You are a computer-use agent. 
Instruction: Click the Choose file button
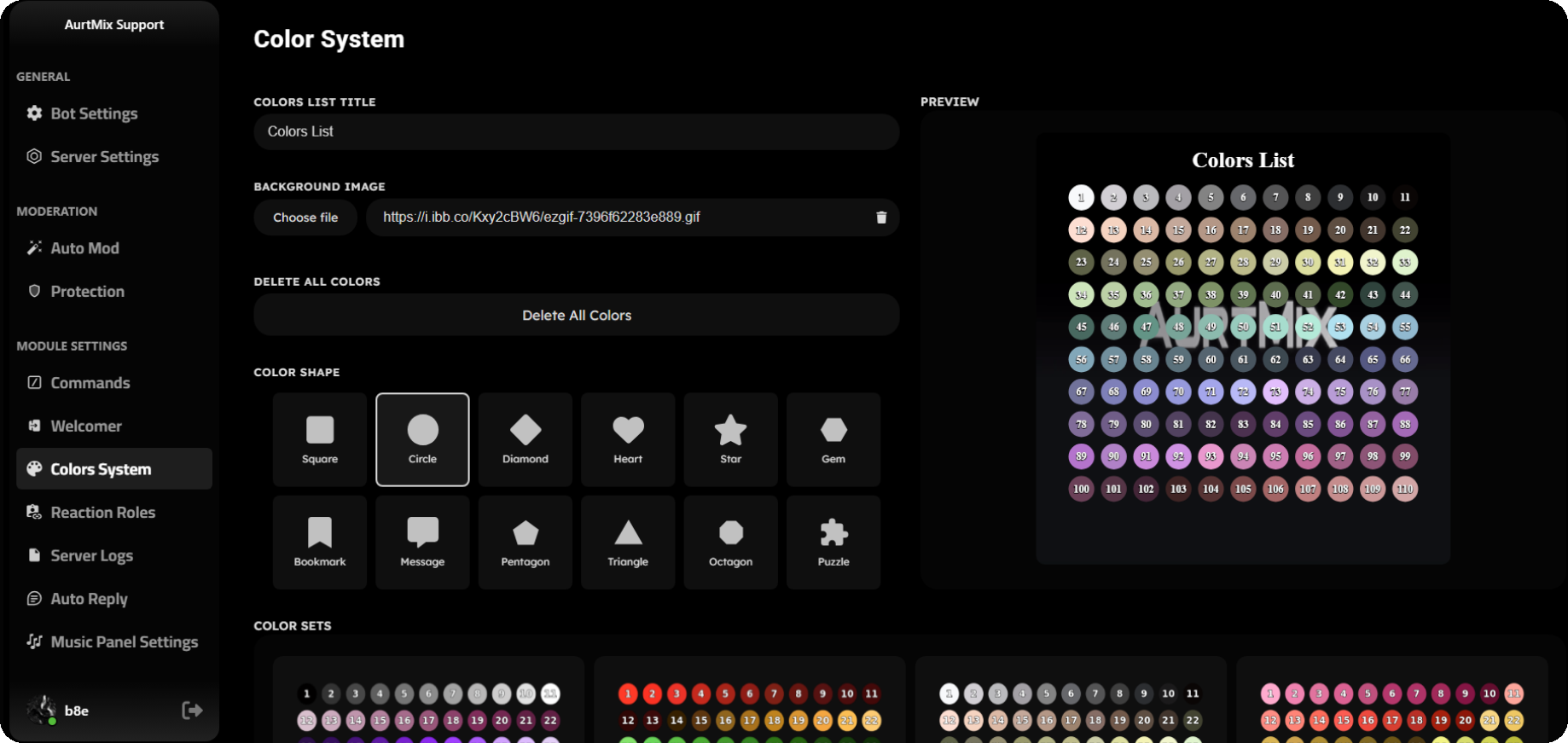(305, 218)
